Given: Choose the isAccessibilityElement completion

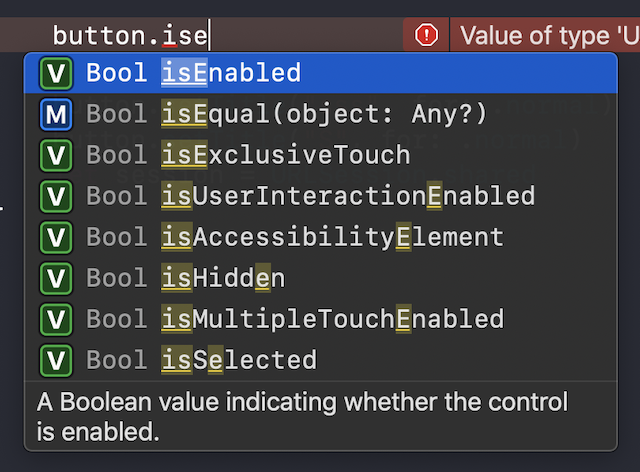Looking at the screenshot, I should pyautogui.click(x=332, y=237).
